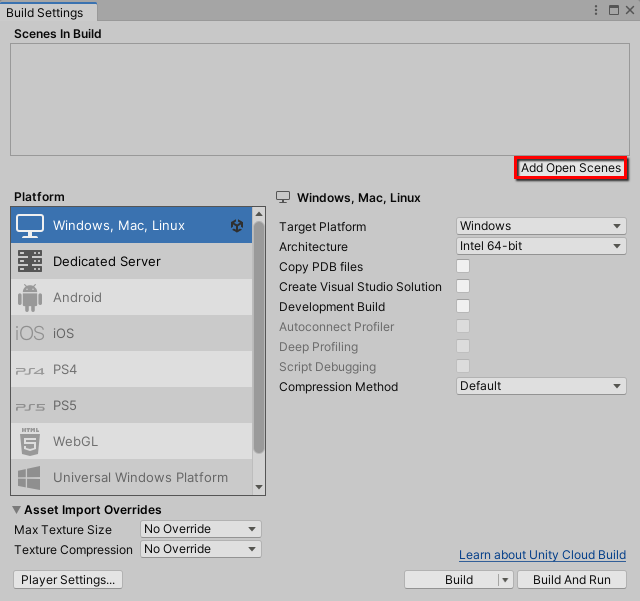Collapse Asset Import Overrides section
This screenshot has height=601, width=640.
click(17, 510)
